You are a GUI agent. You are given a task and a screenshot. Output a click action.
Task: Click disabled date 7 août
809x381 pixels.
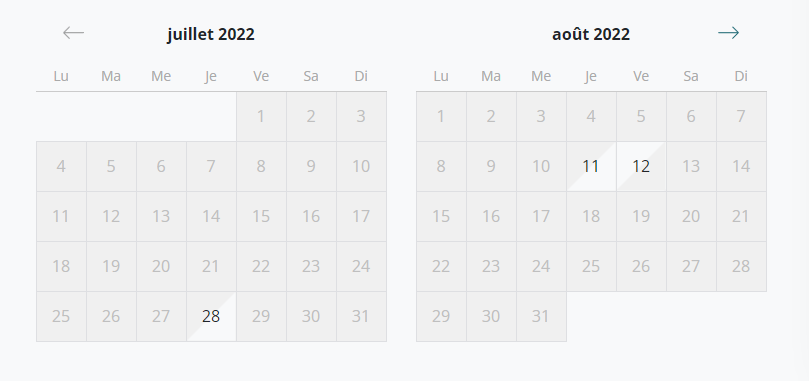[741, 116]
